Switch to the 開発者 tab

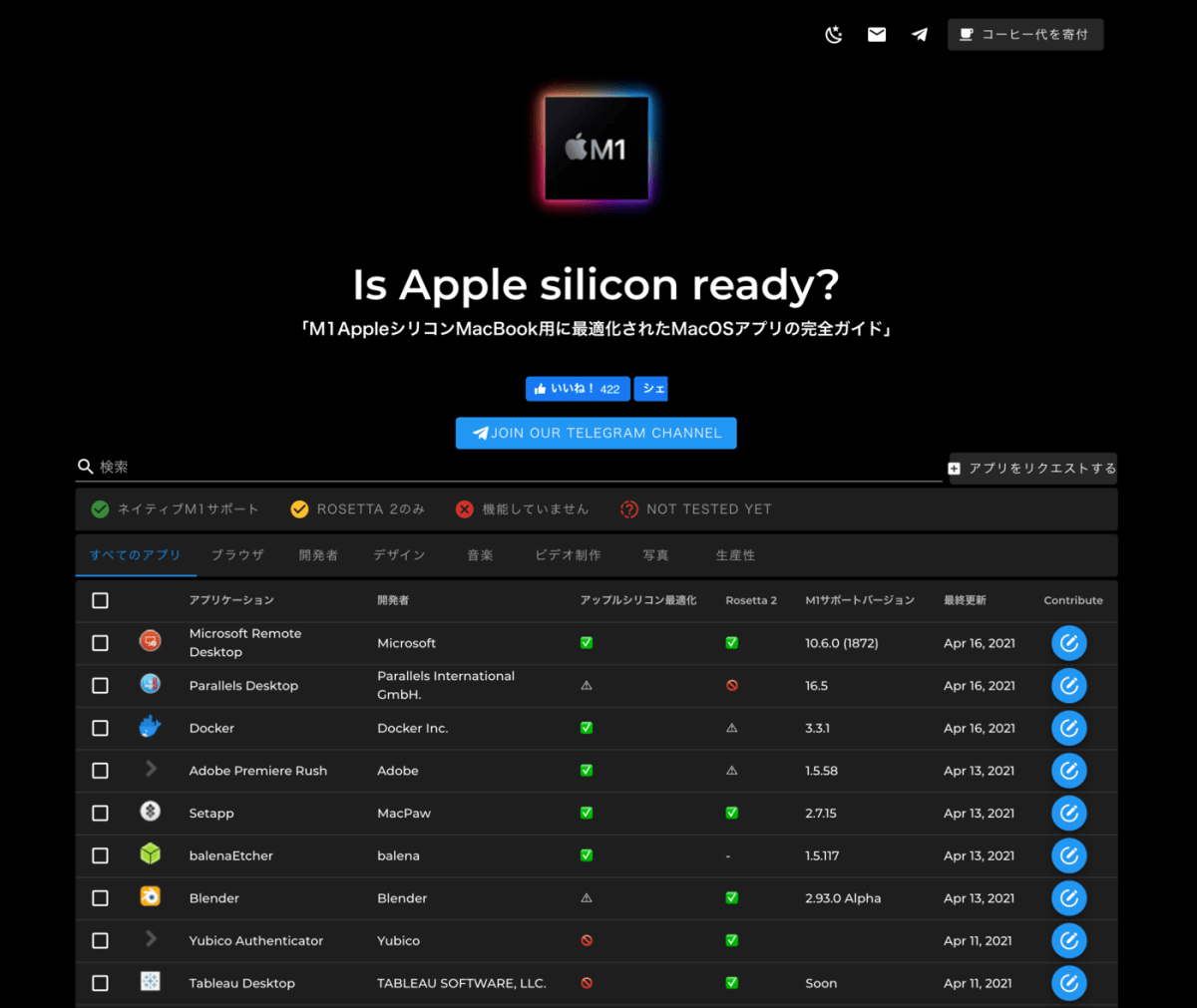[318, 555]
